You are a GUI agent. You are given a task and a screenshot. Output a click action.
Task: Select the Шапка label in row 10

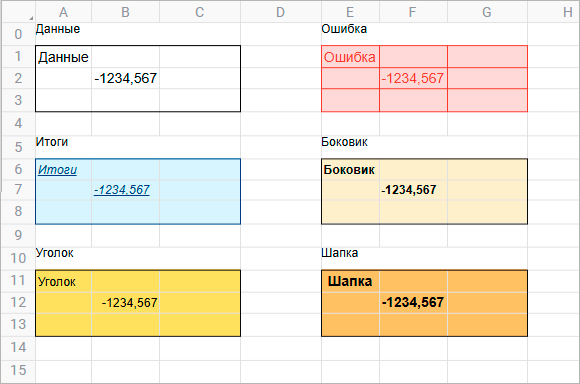[x=340, y=253]
